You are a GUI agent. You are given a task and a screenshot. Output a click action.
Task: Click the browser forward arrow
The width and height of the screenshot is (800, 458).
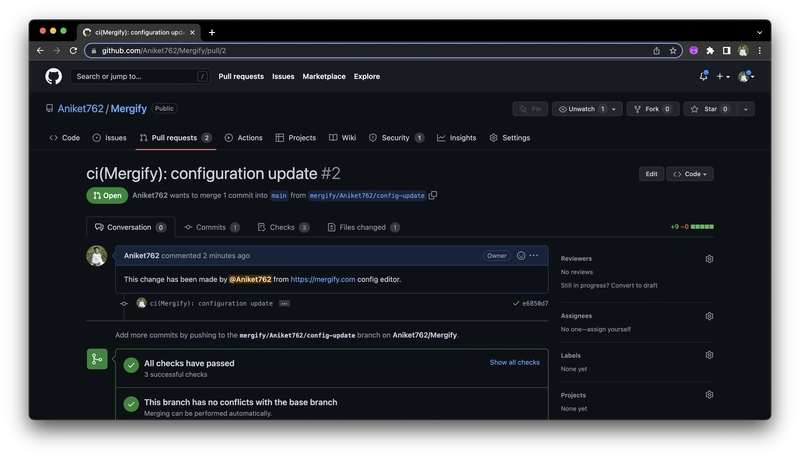coord(57,50)
